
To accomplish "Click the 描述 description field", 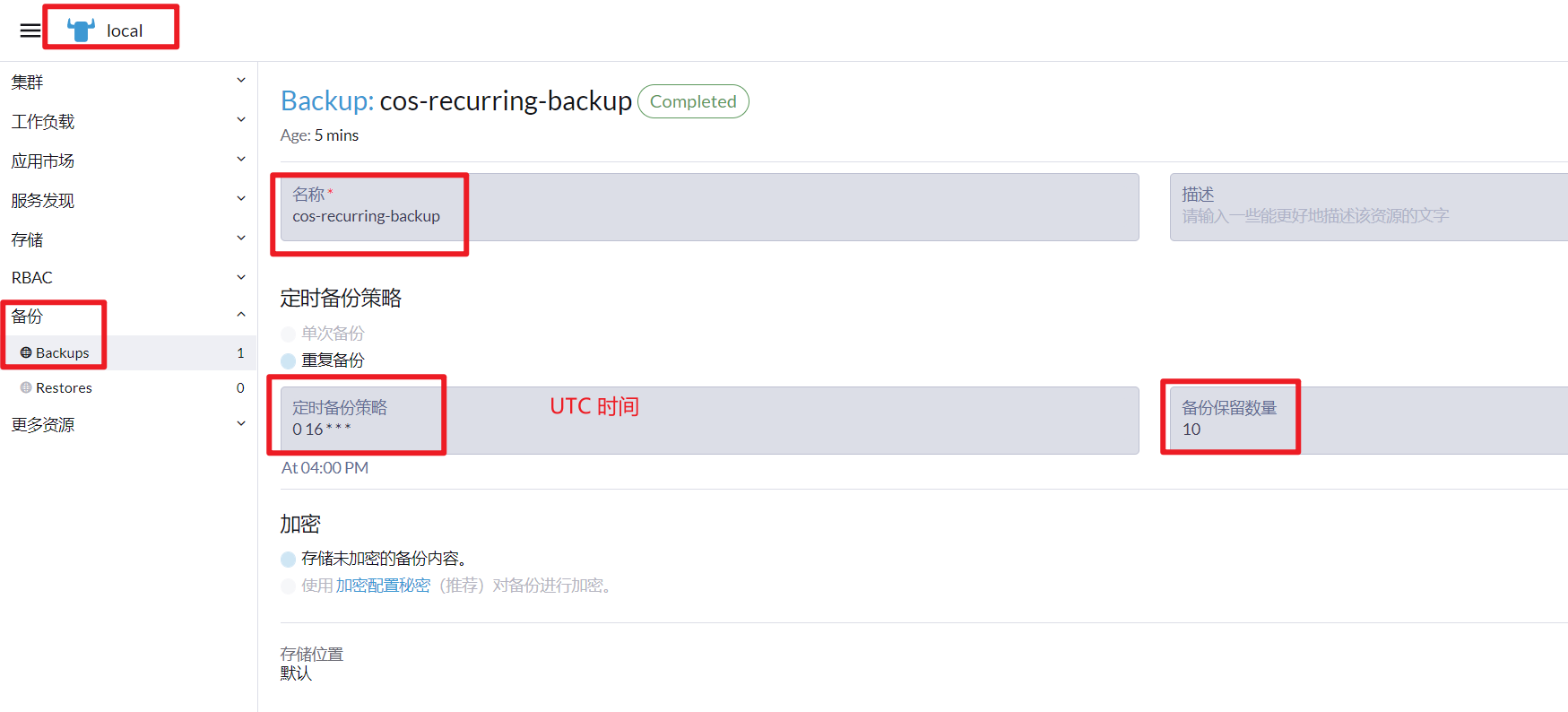I will pyautogui.click(x=1368, y=207).
